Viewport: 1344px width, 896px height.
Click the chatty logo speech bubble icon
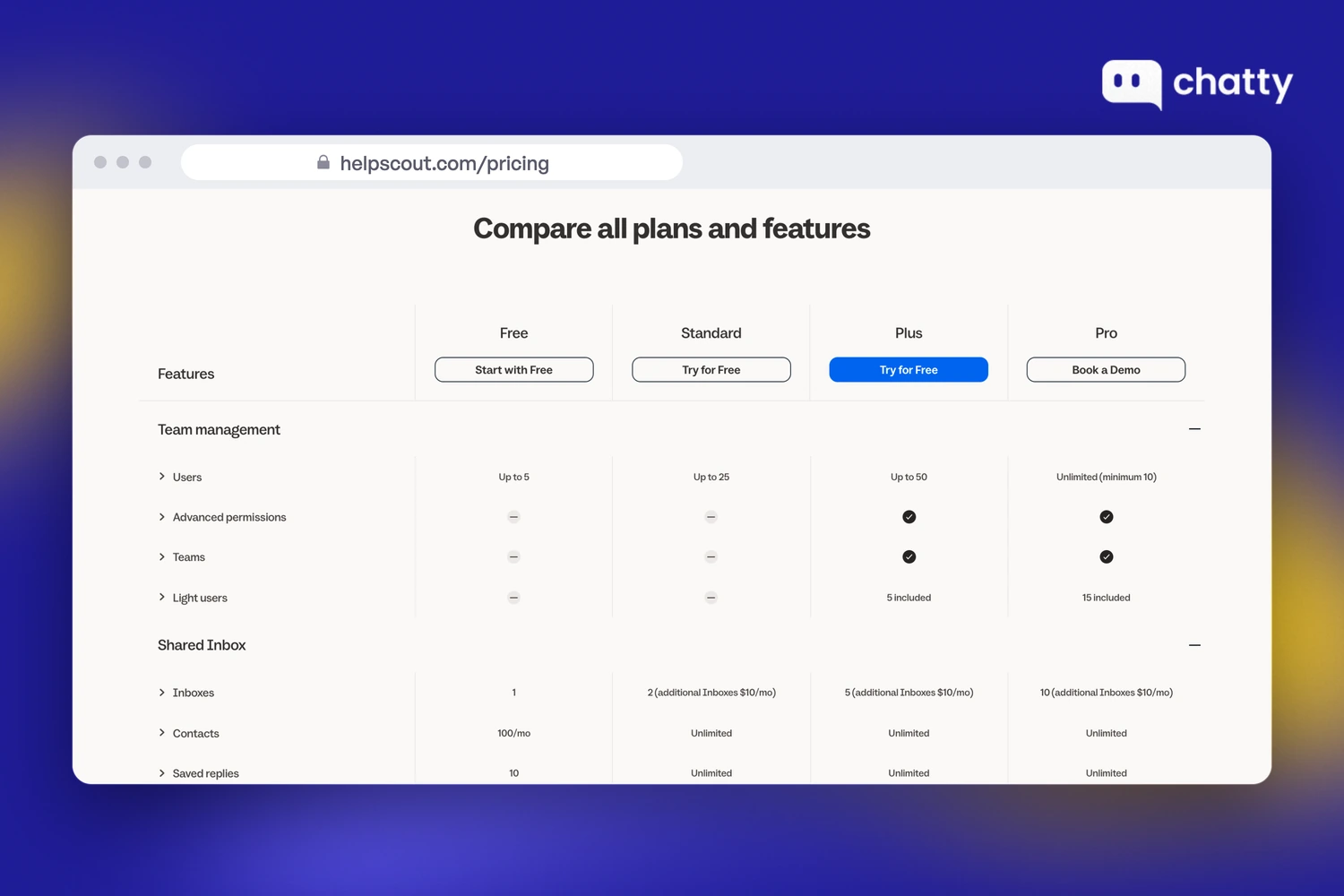point(1133,84)
